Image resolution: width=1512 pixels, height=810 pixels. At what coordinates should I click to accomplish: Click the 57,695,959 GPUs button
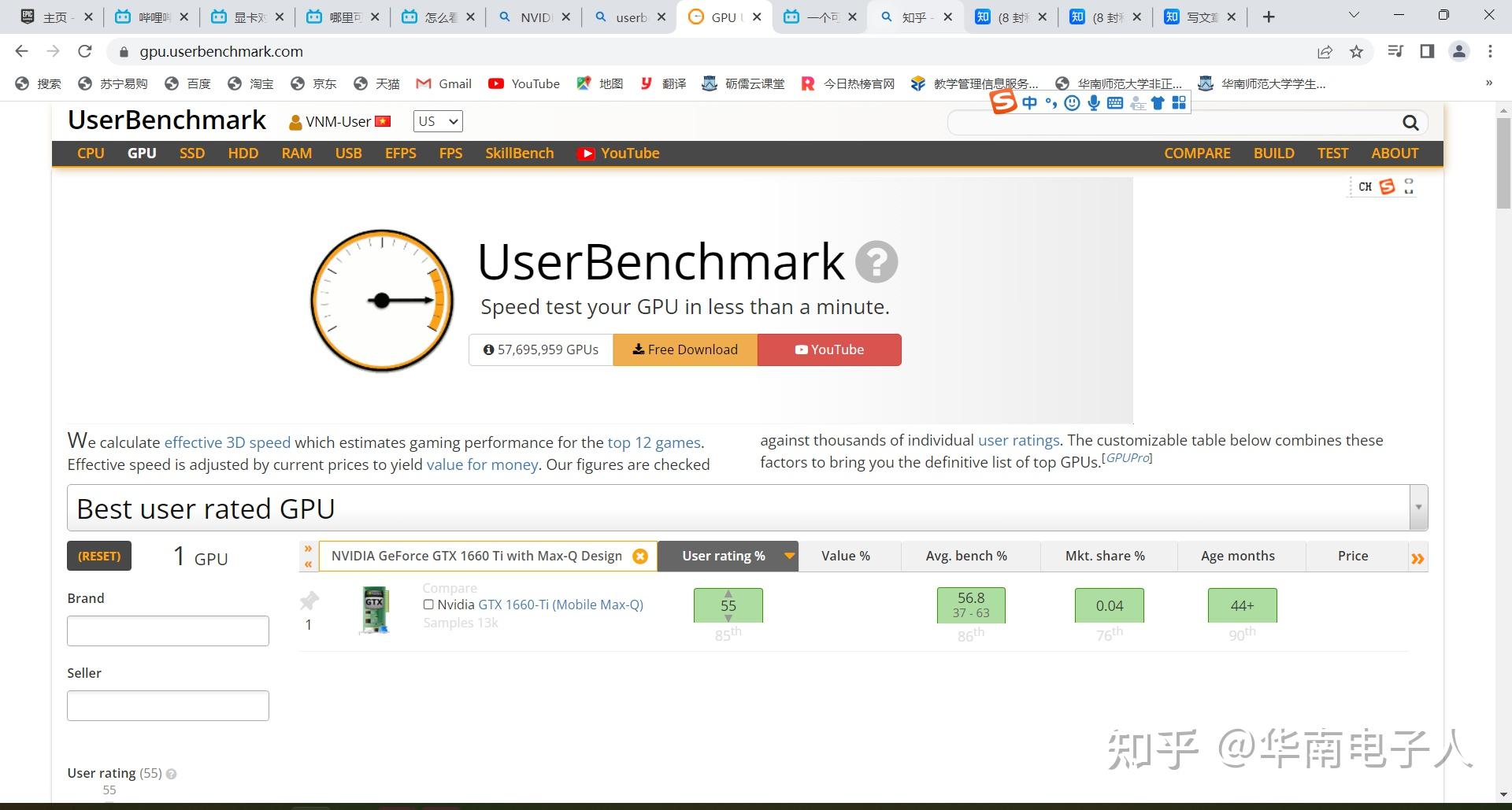pos(541,350)
